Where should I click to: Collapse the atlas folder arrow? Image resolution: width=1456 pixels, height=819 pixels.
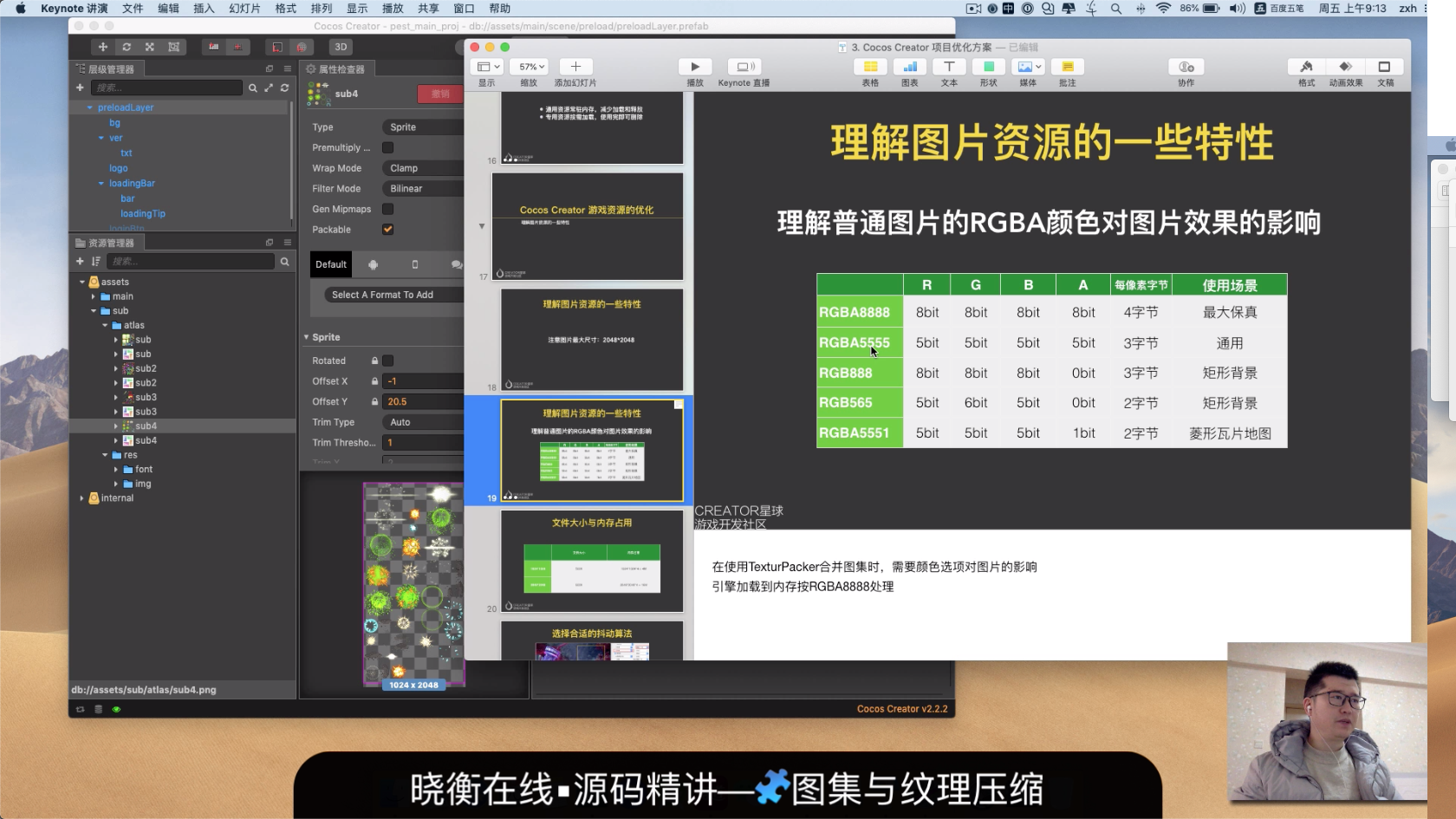pyautogui.click(x=105, y=326)
